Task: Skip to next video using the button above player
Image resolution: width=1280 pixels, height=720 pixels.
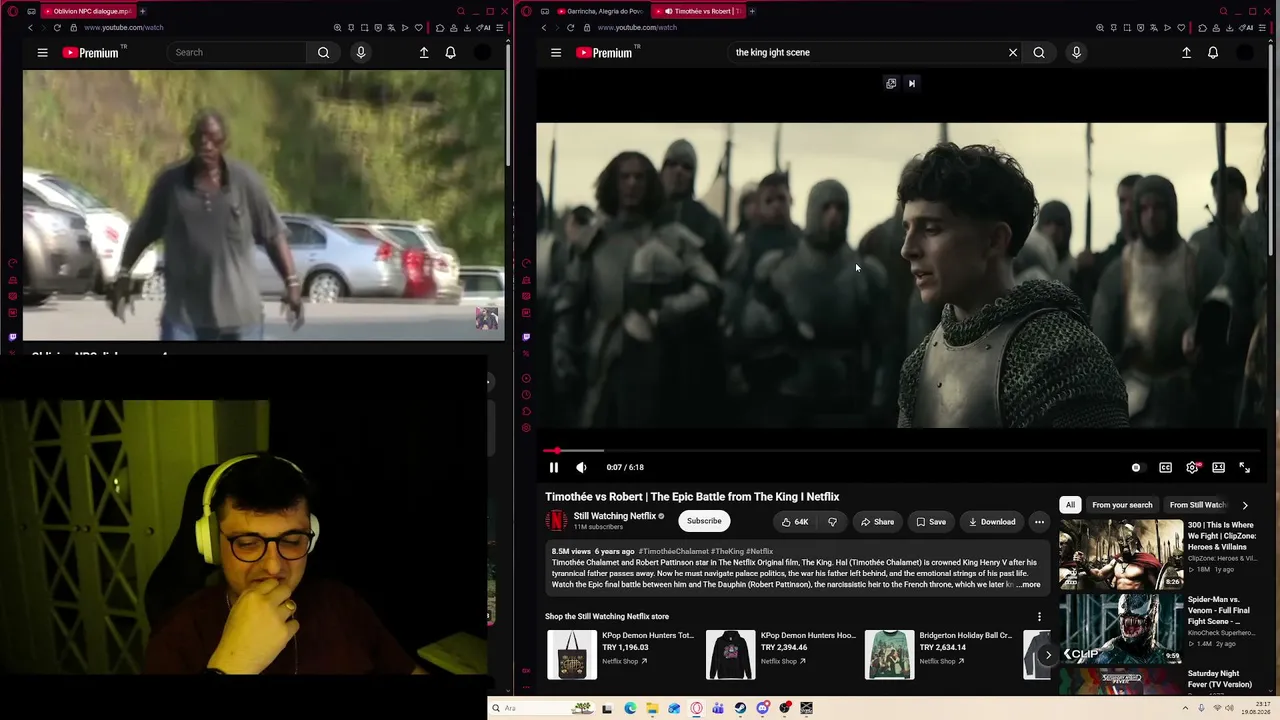Action: (x=912, y=83)
